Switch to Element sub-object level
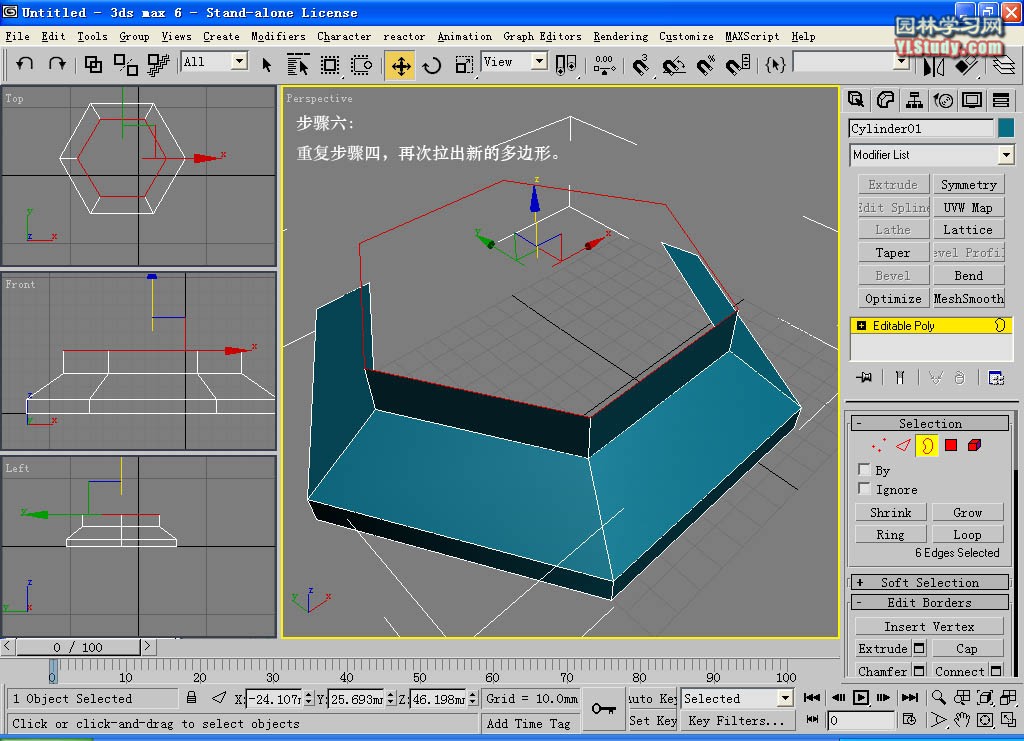Screen dimensions: 1024x741 [x=974, y=445]
